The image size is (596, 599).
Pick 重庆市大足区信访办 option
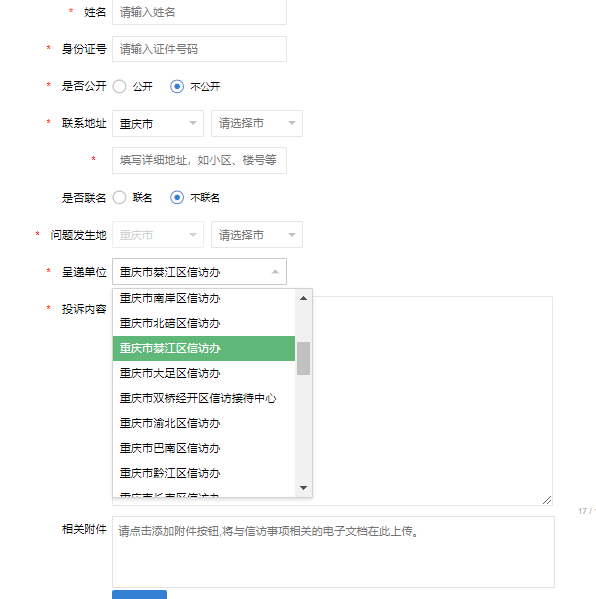point(204,373)
